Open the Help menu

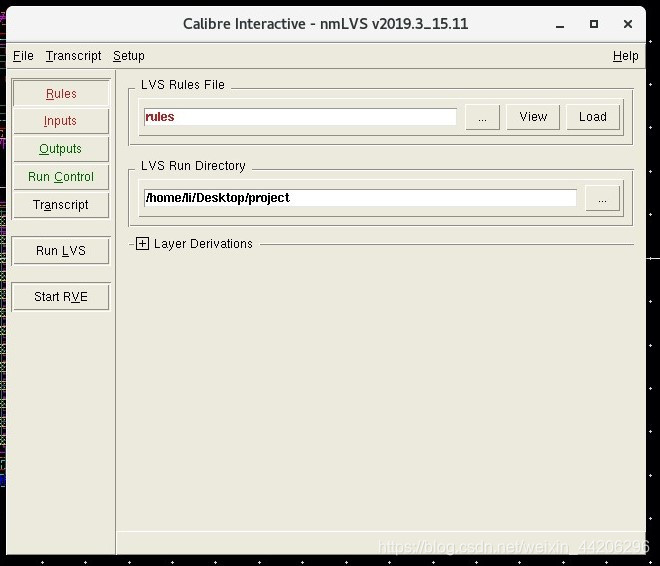(625, 56)
